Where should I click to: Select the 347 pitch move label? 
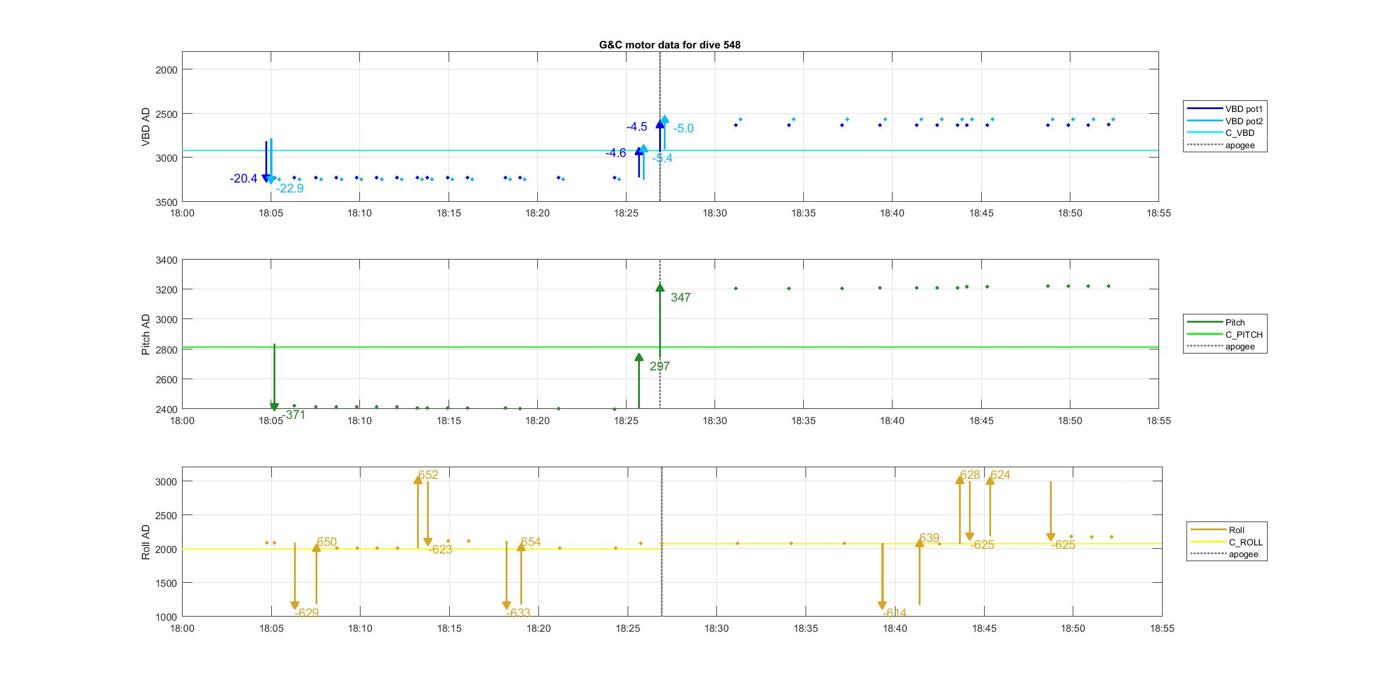point(680,298)
